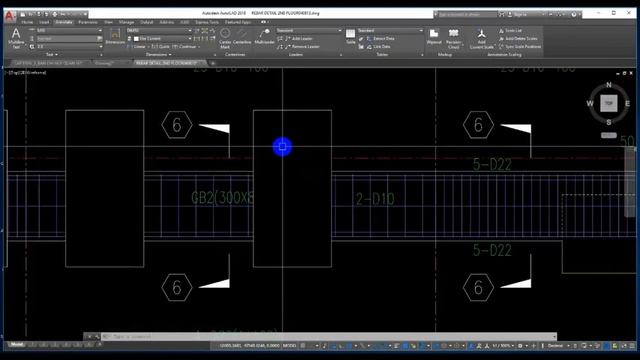Switch to the Home ribbon tab
This screenshot has width=640, height=360.
click(x=27, y=22)
